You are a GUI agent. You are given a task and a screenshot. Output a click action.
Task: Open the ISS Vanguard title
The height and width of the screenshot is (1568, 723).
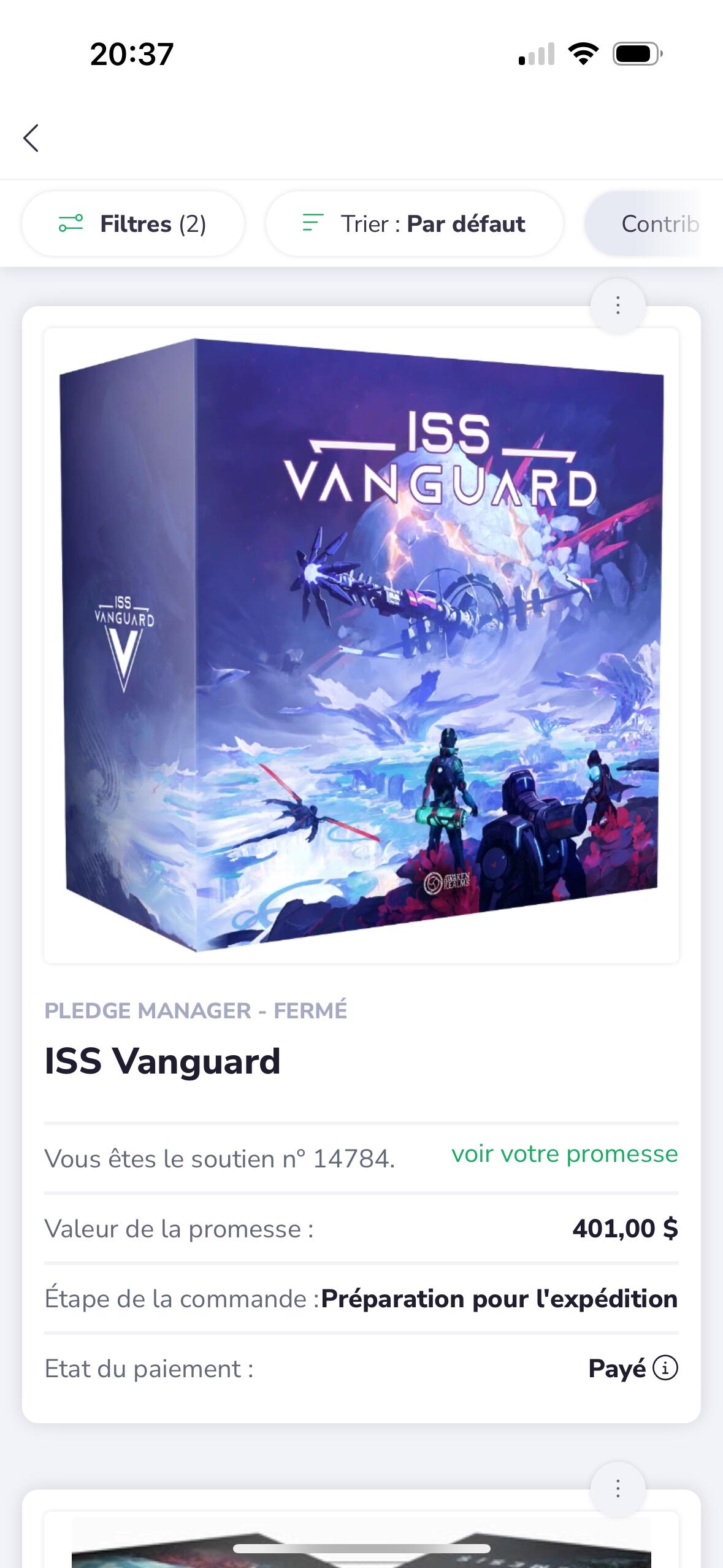pos(163,1061)
